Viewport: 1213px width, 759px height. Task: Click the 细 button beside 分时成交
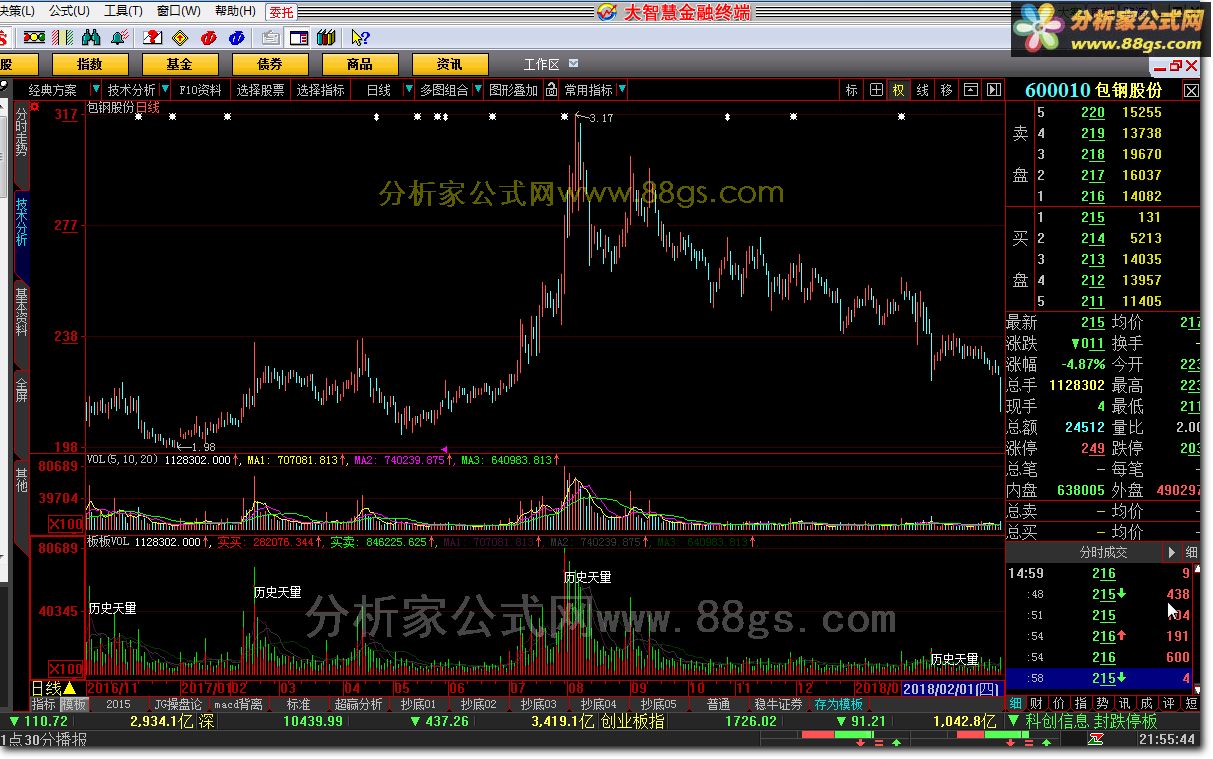click(1191, 552)
